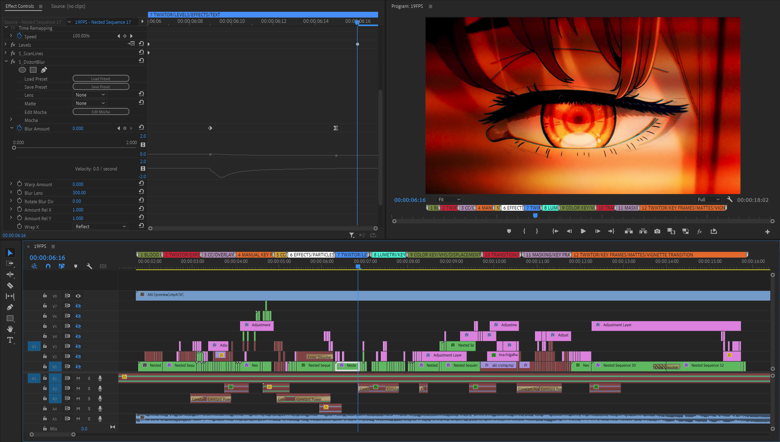
Task: Reset Blur Amount parameter
Action: tap(141, 128)
